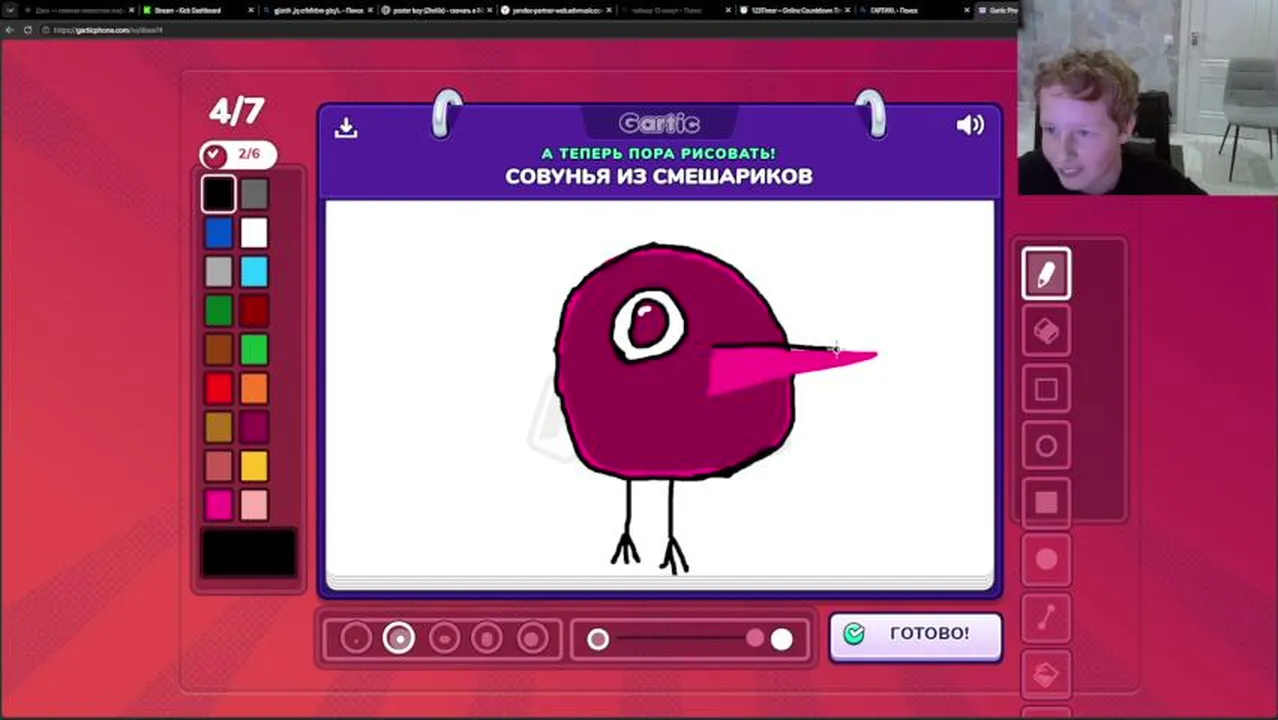The image size is (1278, 720).
Task: Select the filled circle tool
Action: [1046, 560]
